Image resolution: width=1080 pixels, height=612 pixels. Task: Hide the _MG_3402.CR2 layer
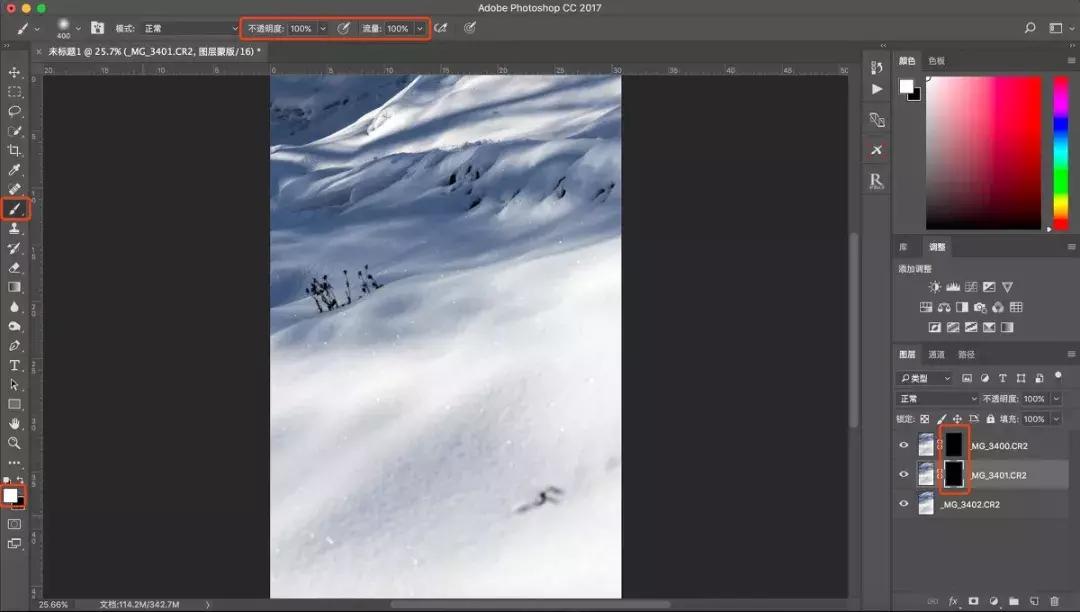pyautogui.click(x=904, y=504)
